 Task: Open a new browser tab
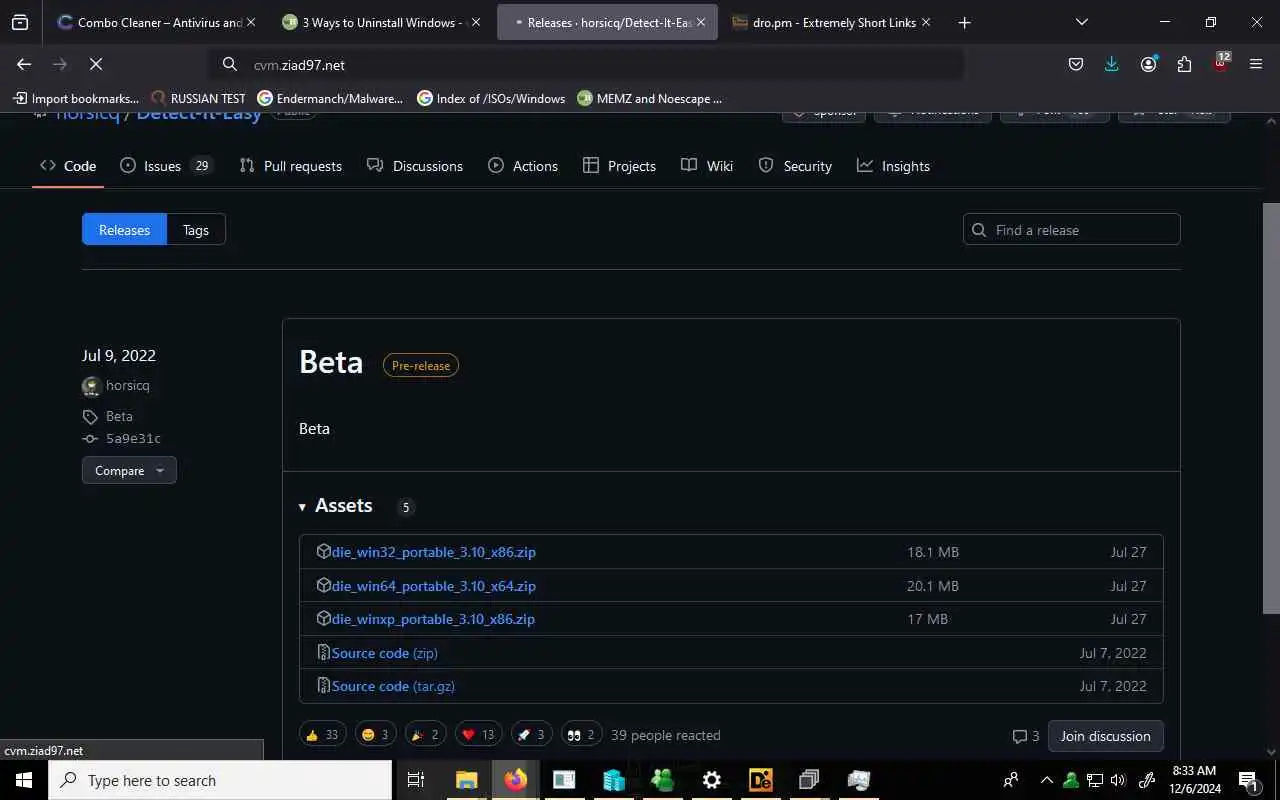coord(964,22)
